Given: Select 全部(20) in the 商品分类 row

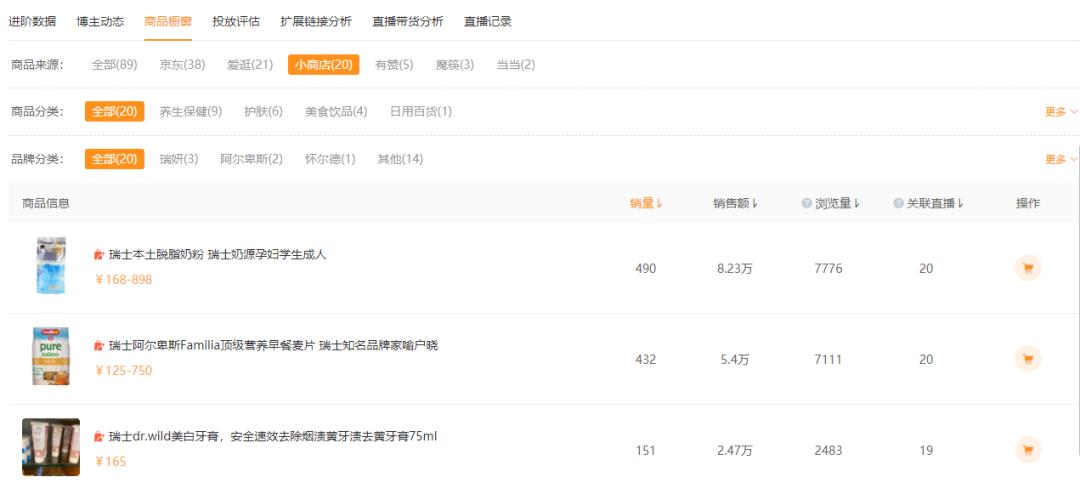Looking at the screenshot, I should (114, 112).
